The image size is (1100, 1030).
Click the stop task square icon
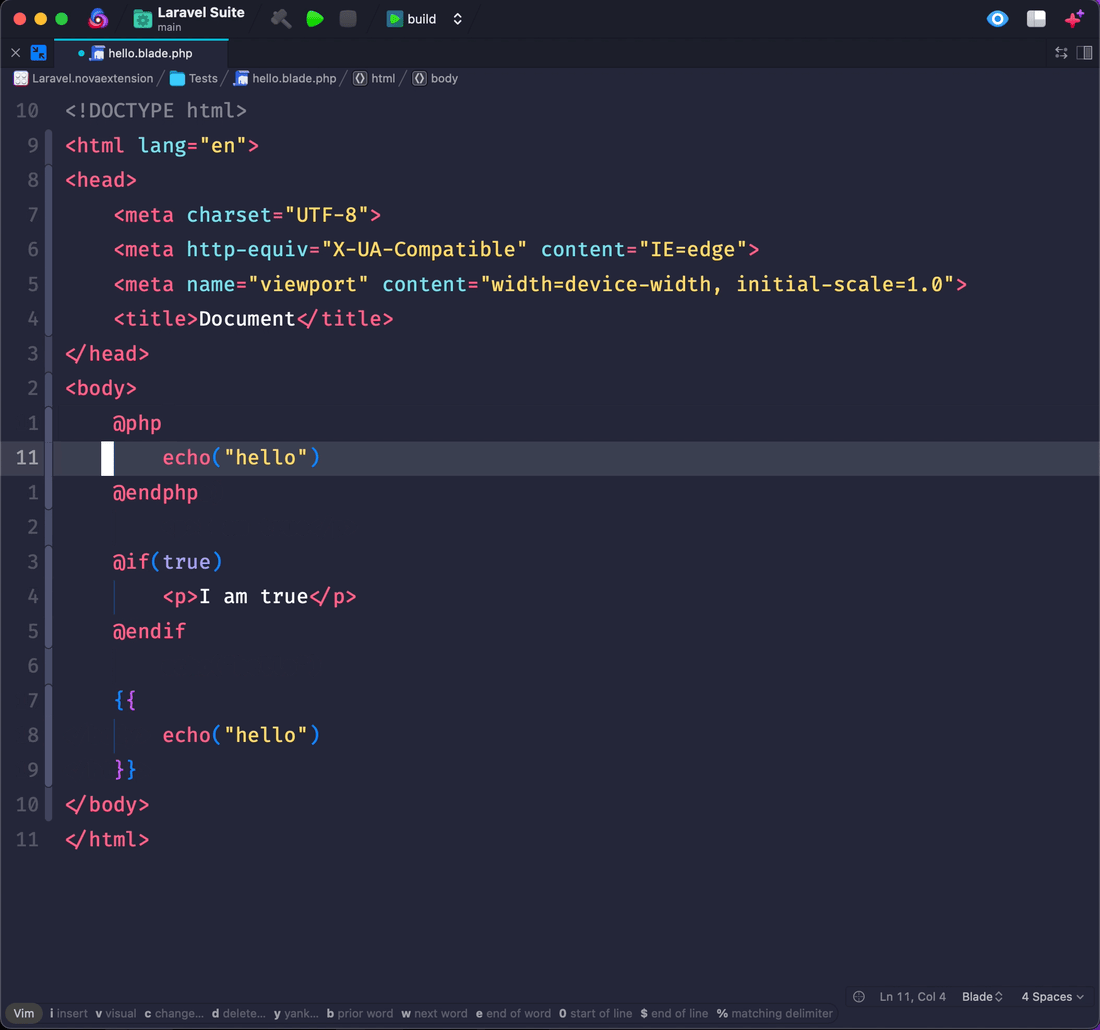coord(349,18)
